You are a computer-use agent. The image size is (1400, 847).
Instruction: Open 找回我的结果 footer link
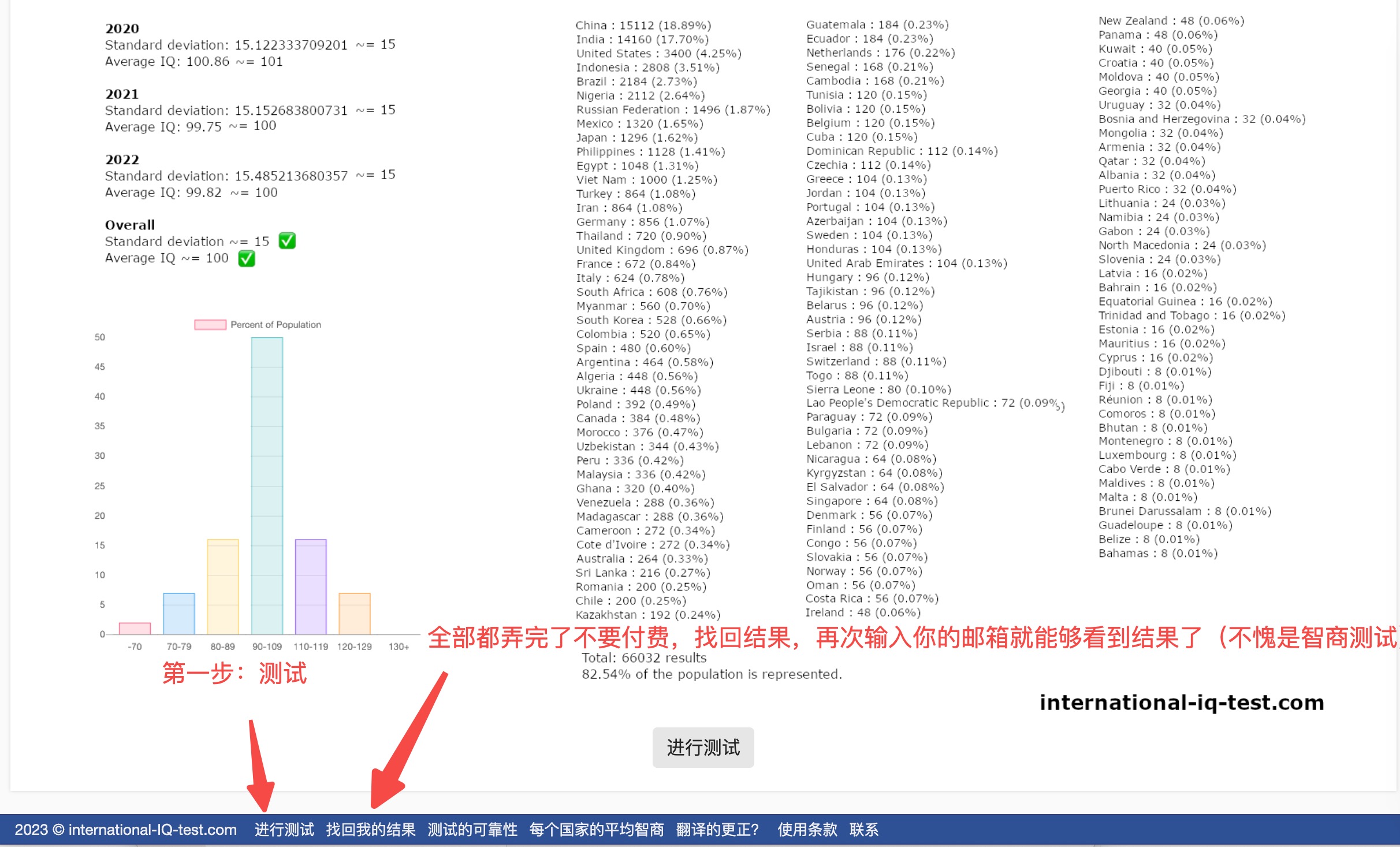point(371,830)
